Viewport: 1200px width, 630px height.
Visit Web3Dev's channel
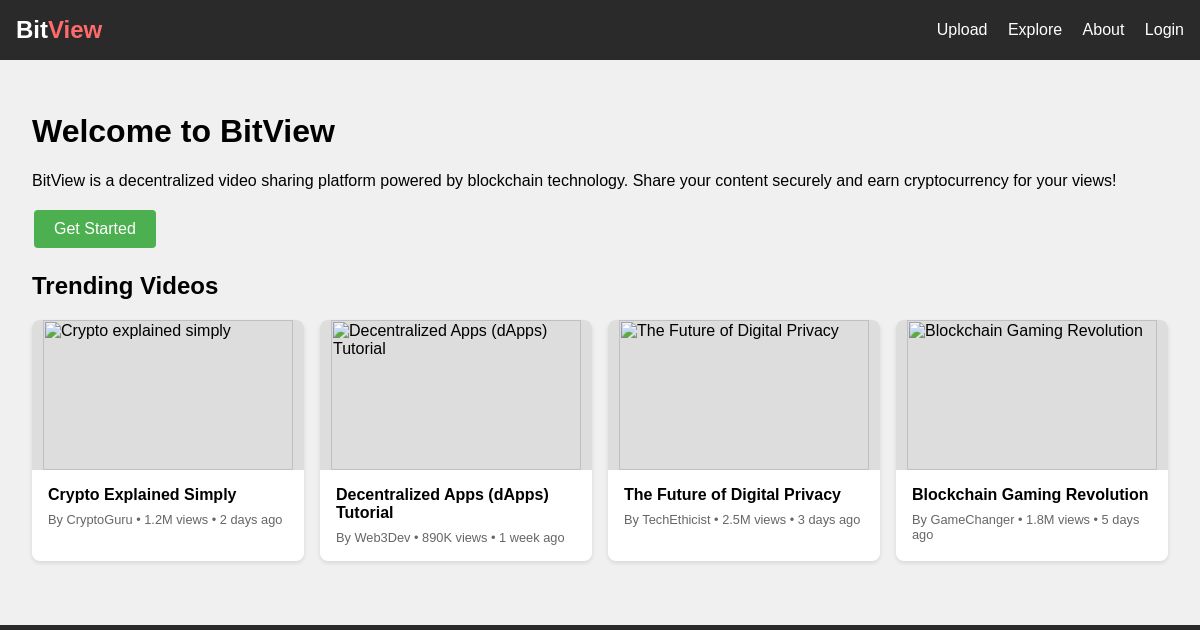tap(382, 537)
